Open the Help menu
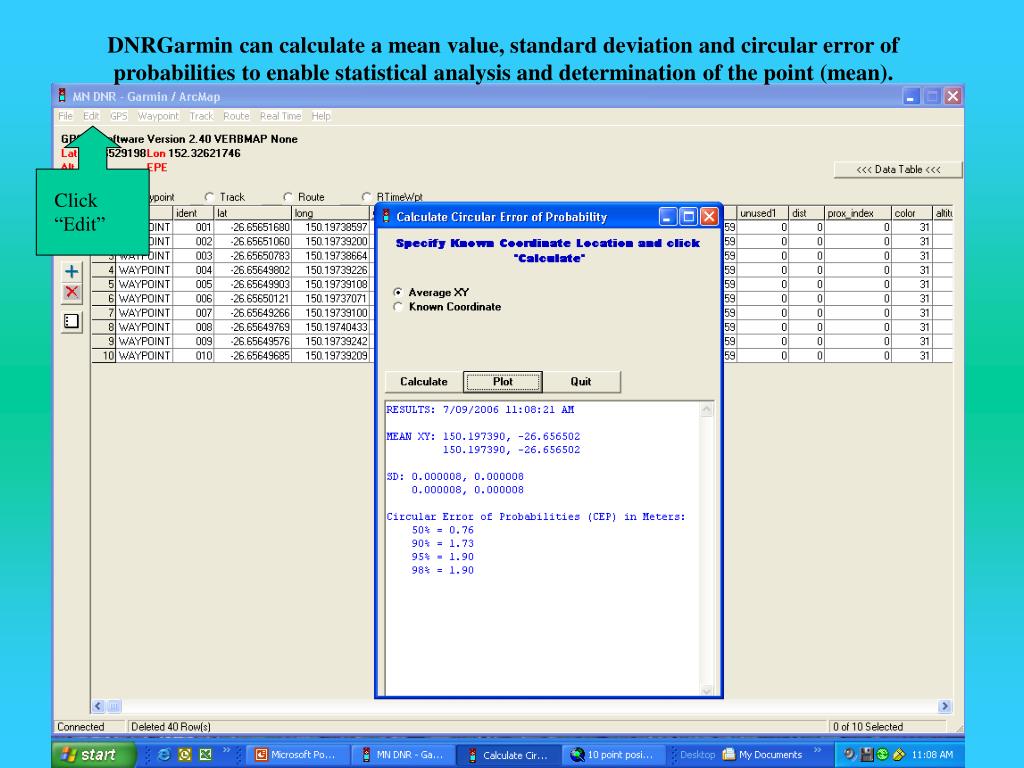 point(321,116)
